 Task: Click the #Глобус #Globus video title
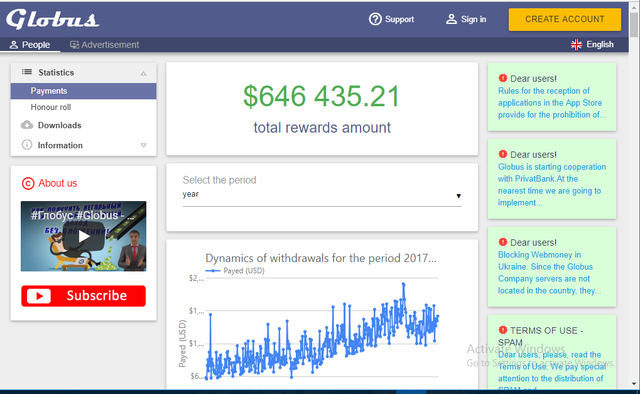[83, 215]
